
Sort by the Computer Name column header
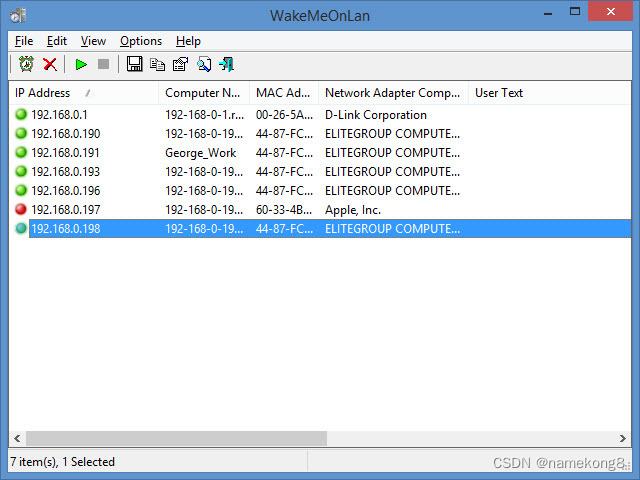204,93
